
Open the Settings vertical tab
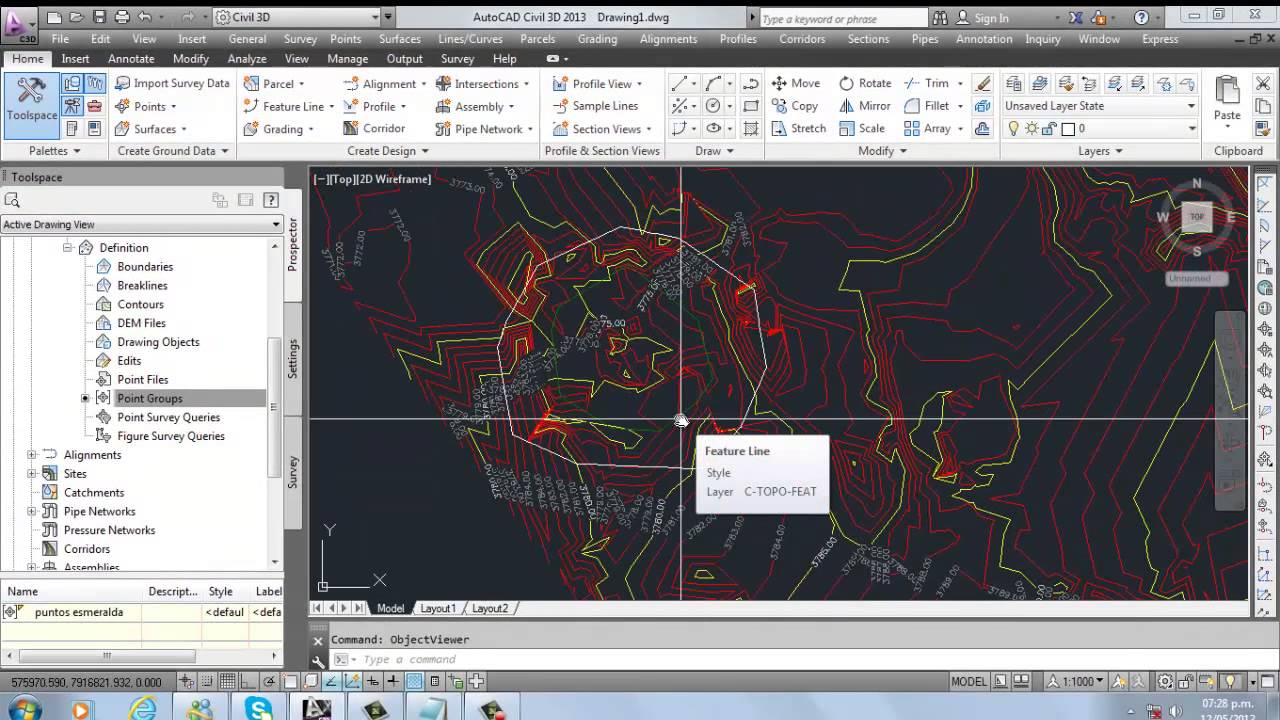(293, 359)
